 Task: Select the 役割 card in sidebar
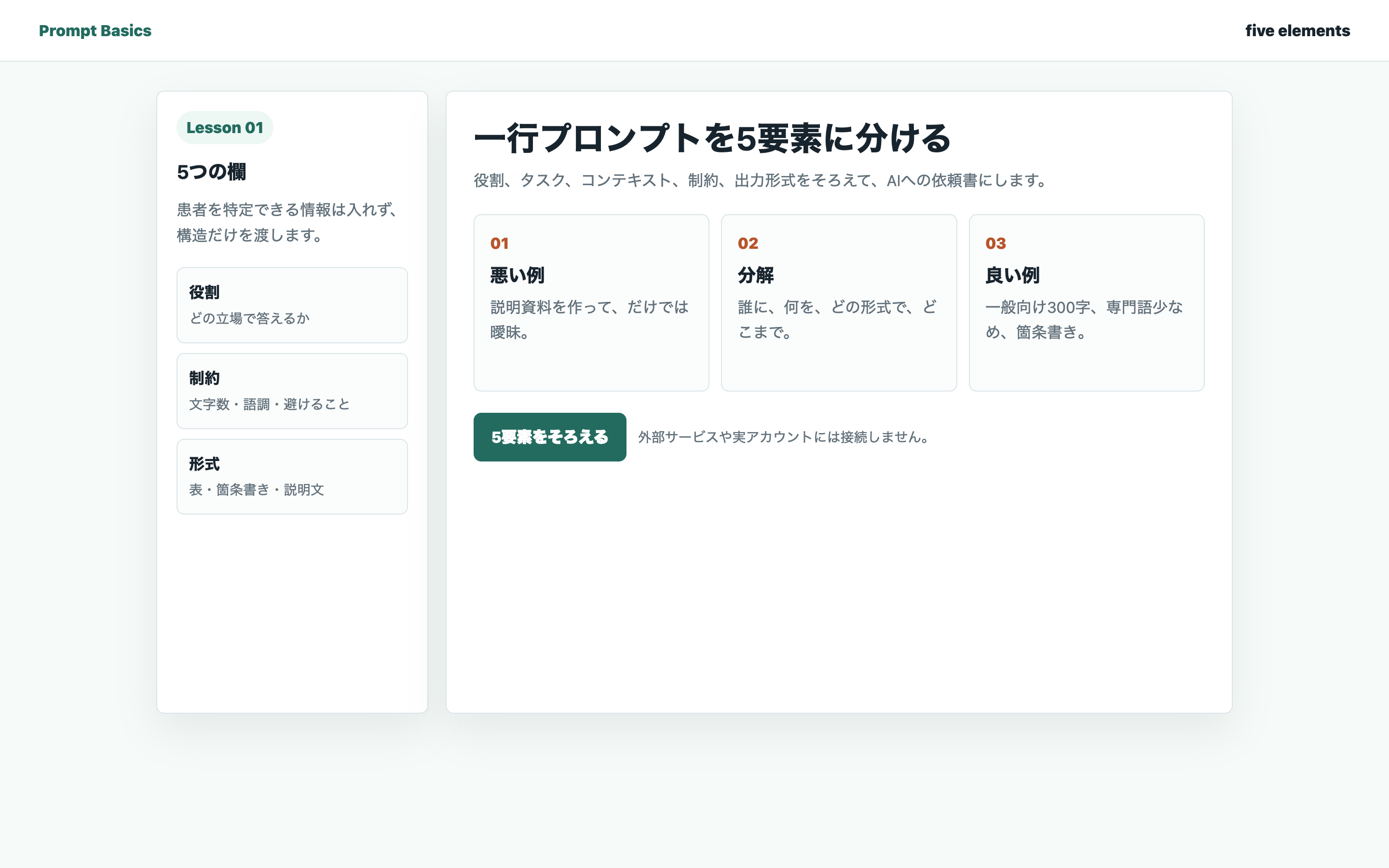(x=292, y=305)
